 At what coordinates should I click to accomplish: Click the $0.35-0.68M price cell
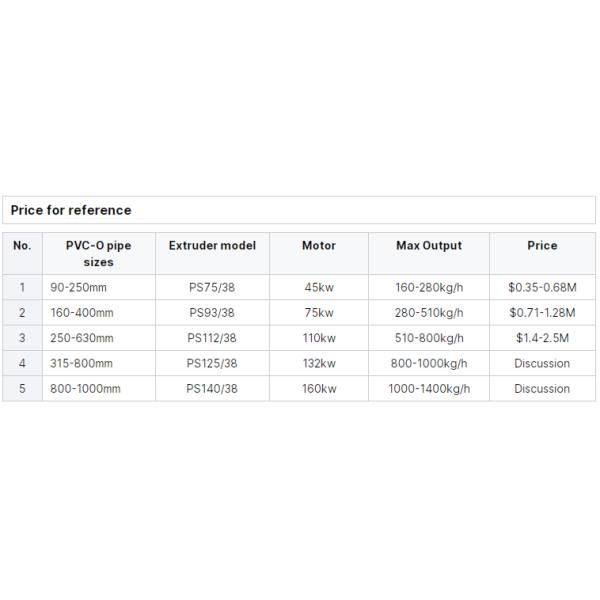(542, 287)
